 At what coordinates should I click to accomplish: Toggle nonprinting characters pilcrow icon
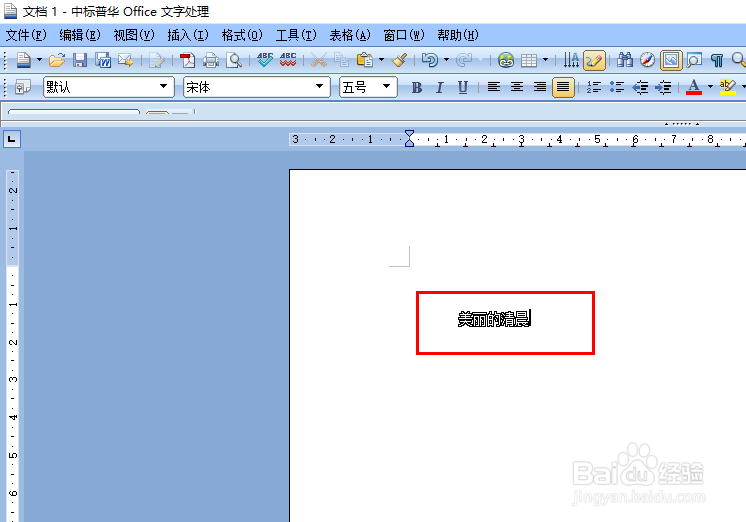click(x=717, y=60)
